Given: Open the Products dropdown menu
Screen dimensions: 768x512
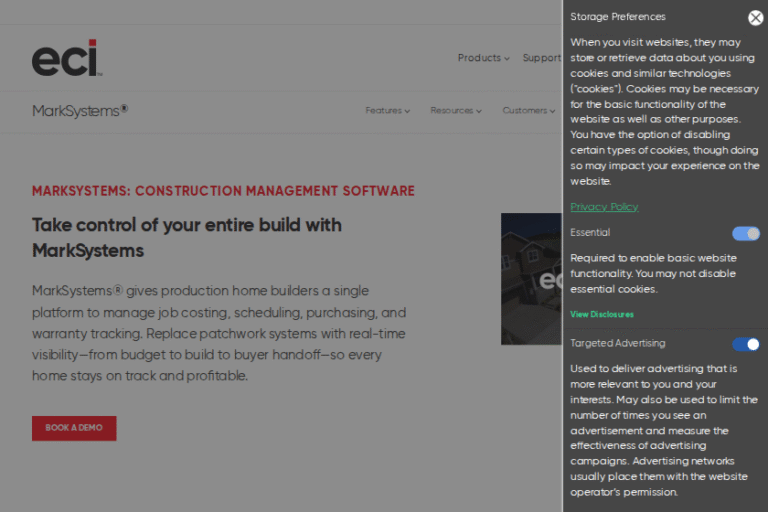Looking at the screenshot, I should [x=483, y=58].
